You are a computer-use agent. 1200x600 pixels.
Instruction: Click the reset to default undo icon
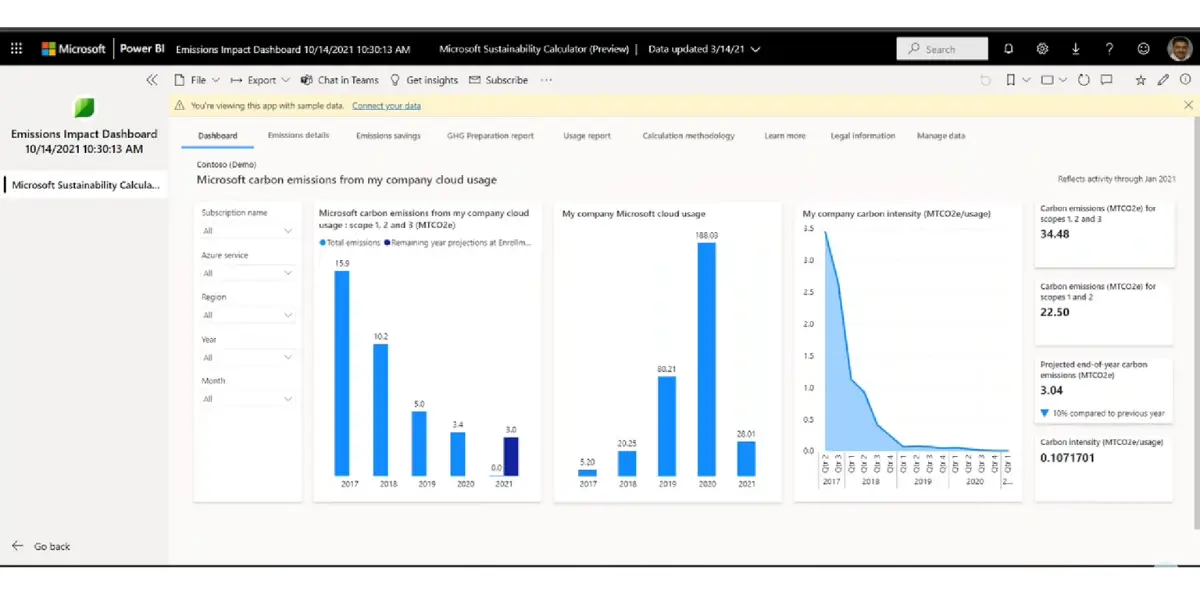pyautogui.click(x=986, y=80)
